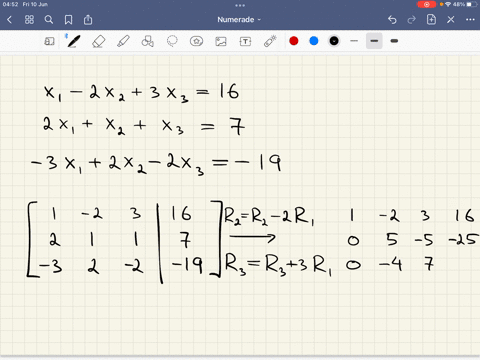Tap the three-dot multitasking control at top
480x360 pixels.
[x=240, y=5]
